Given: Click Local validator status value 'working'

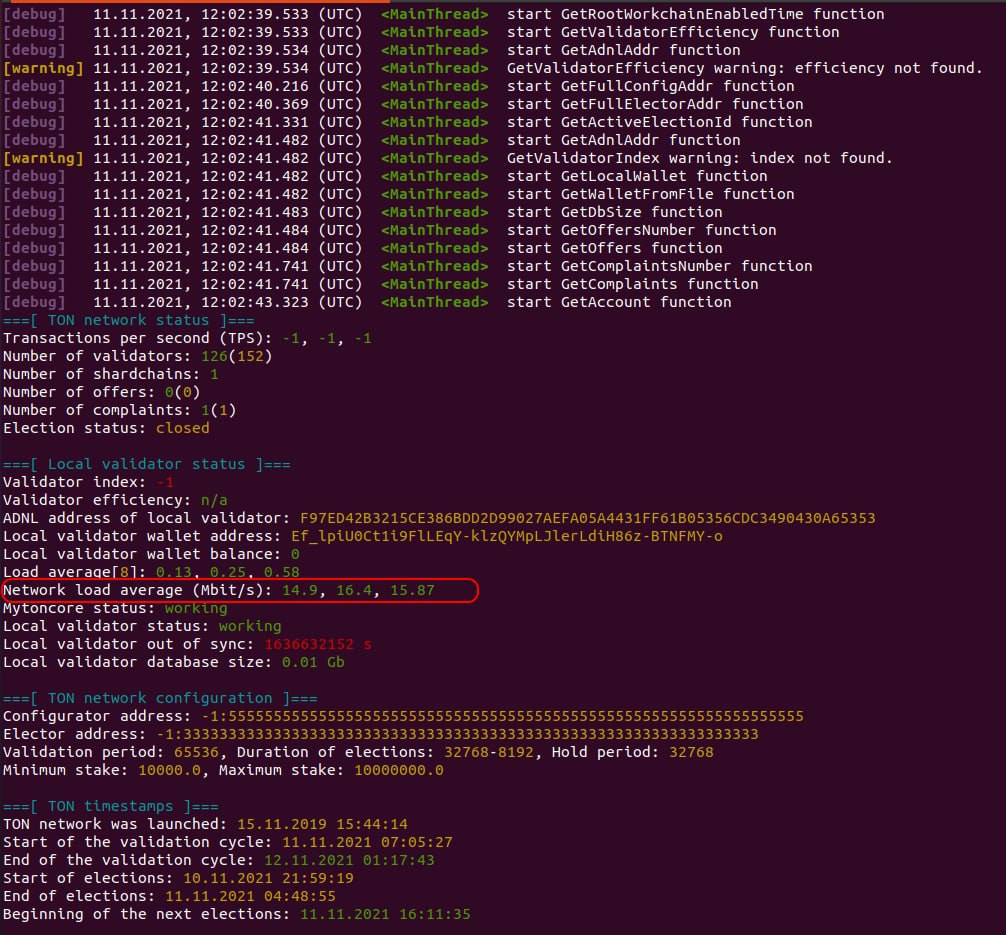Looking at the screenshot, I should (x=250, y=626).
